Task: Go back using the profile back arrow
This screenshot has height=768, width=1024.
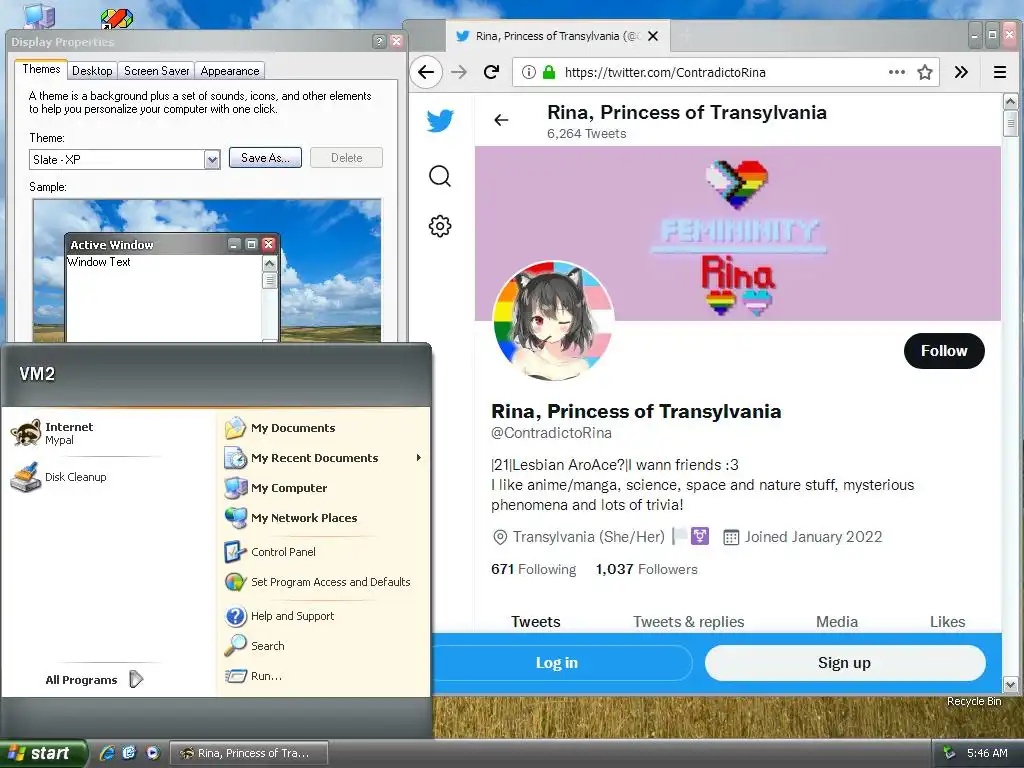Action: click(501, 120)
